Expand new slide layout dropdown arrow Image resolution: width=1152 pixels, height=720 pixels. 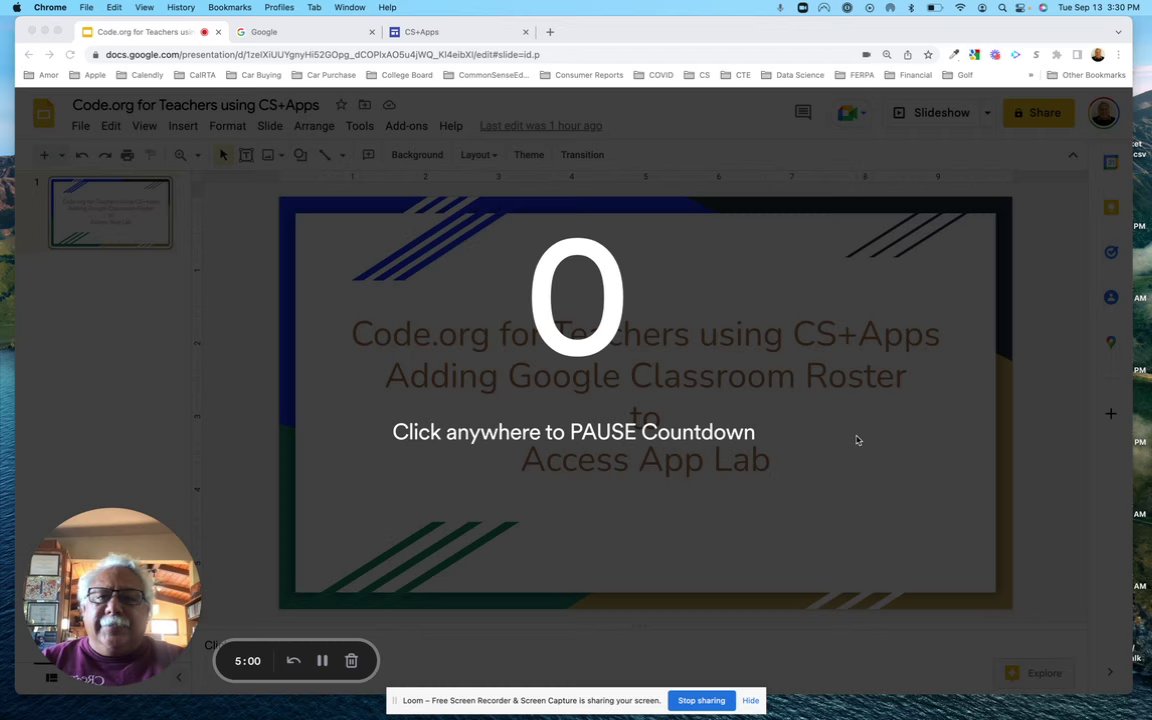click(62, 155)
